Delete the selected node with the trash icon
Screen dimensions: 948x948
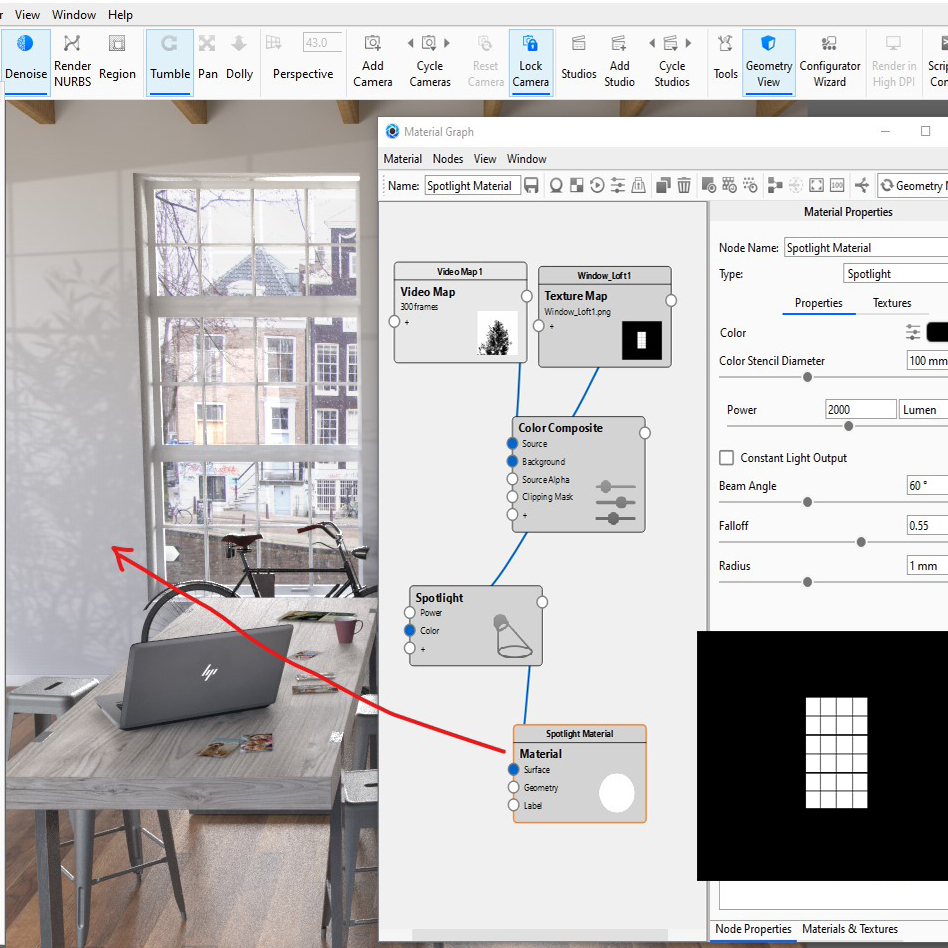pos(684,185)
